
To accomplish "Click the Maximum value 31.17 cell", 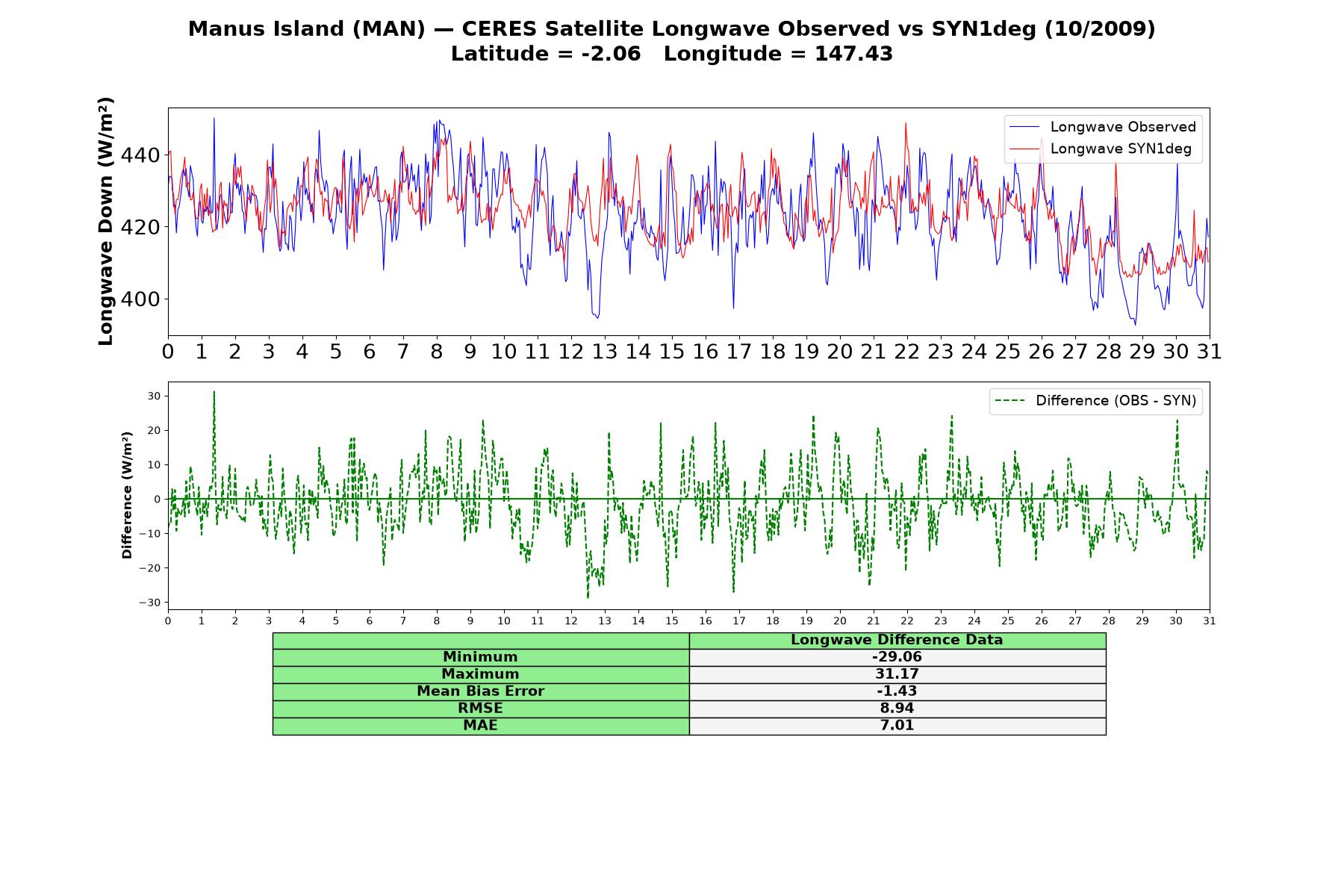I will click(x=897, y=674).
